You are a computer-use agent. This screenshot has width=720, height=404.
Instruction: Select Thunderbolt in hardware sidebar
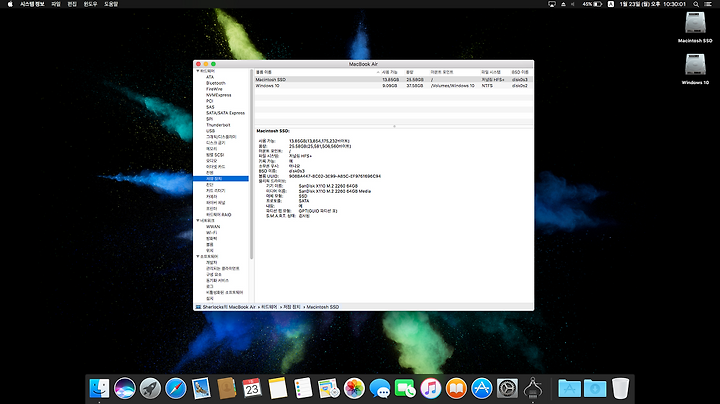click(x=218, y=125)
